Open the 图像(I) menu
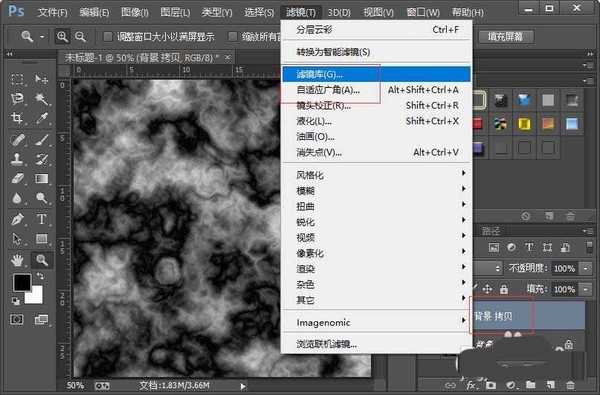The image size is (600, 395). point(135,13)
